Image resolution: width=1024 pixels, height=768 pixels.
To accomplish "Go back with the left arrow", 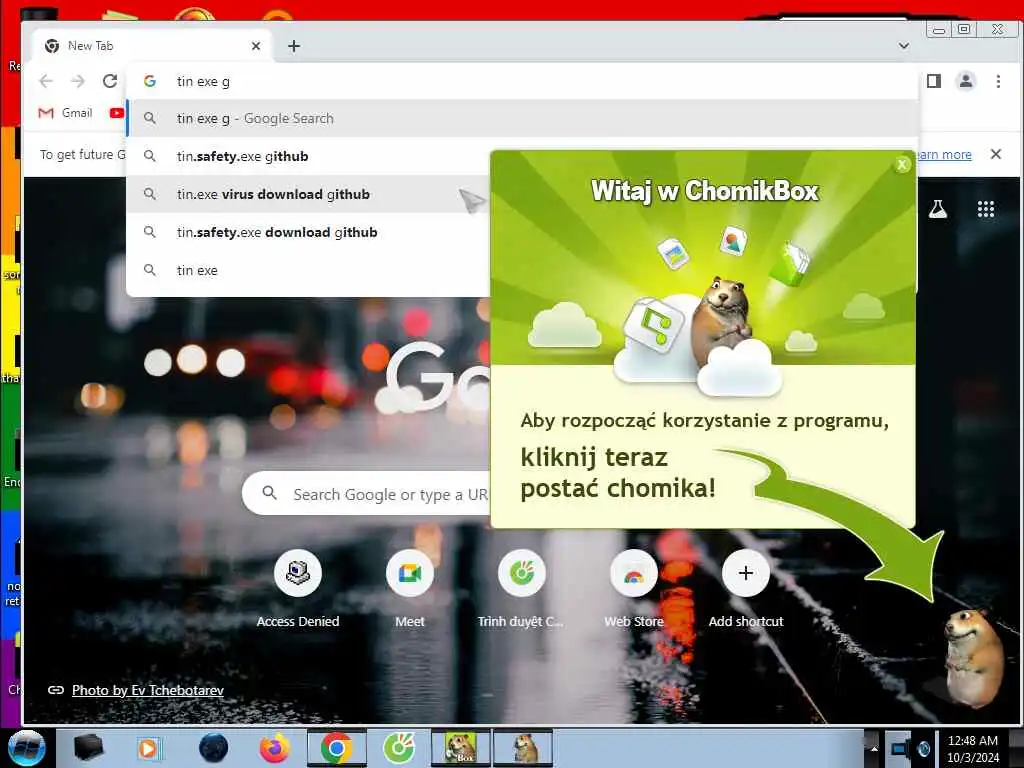I will pos(46,81).
